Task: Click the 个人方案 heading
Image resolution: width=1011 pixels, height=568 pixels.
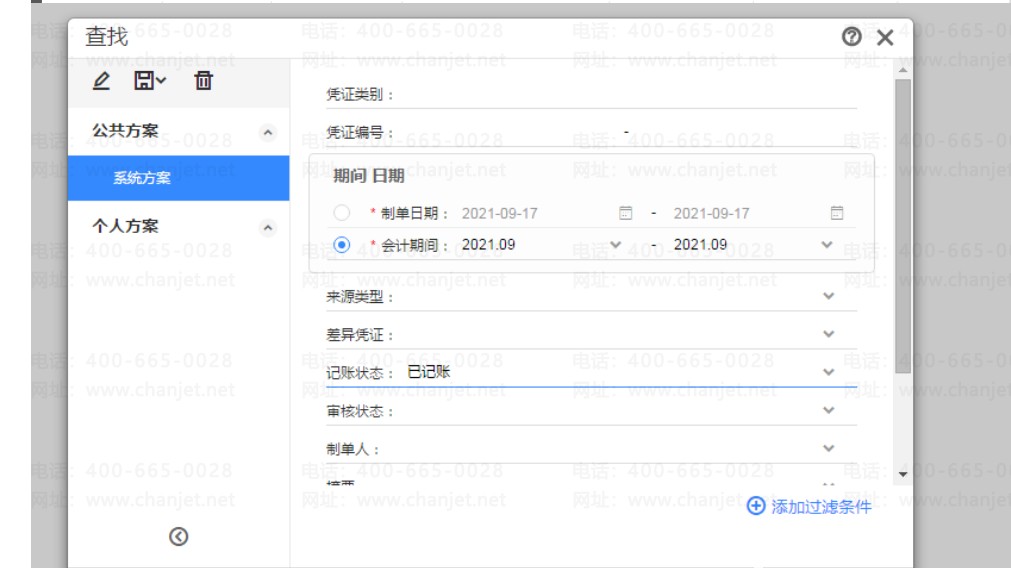Action: point(125,226)
